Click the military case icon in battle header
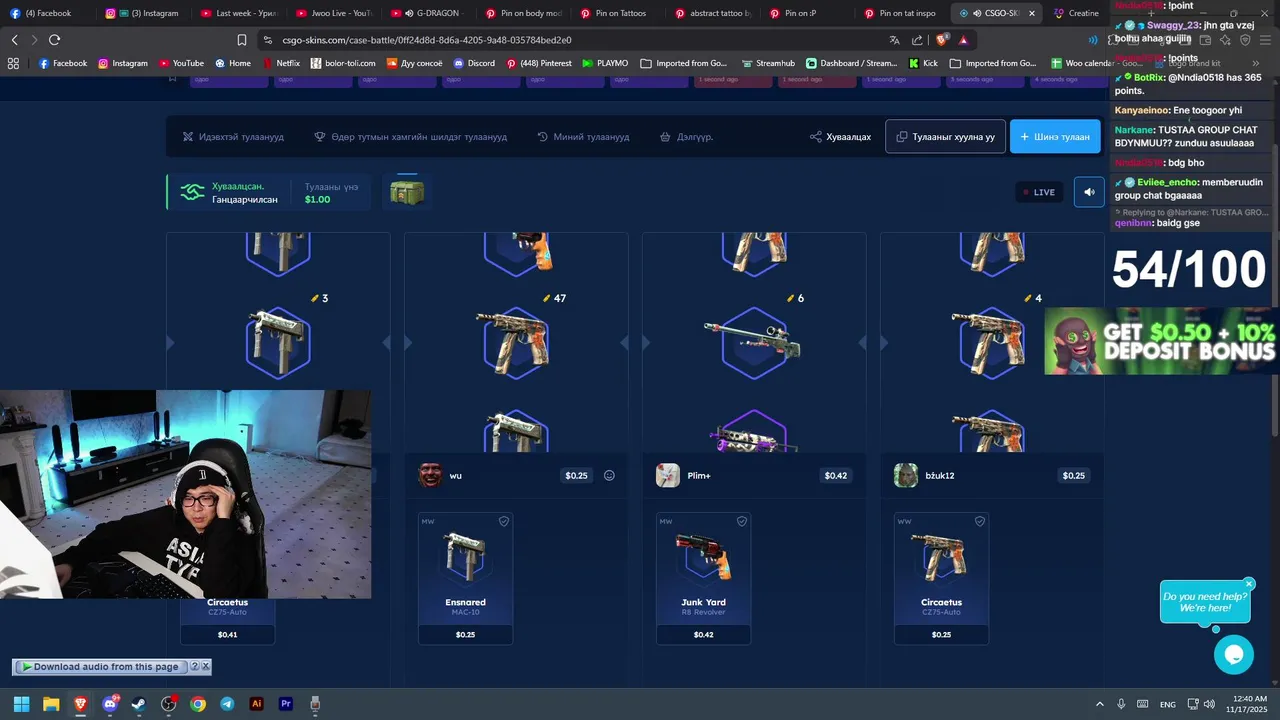This screenshot has width=1280, height=720. coord(407,192)
